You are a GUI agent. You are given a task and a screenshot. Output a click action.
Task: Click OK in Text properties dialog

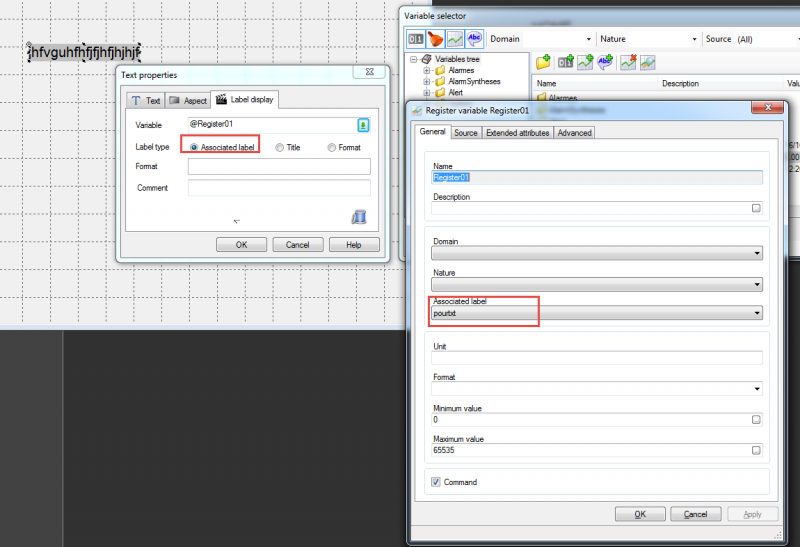(x=241, y=245)
